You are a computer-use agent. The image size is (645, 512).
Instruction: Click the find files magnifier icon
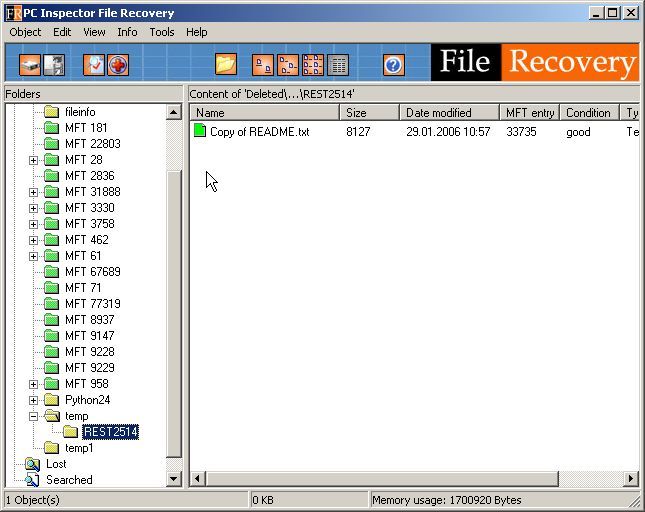click(x=94, y=65)
